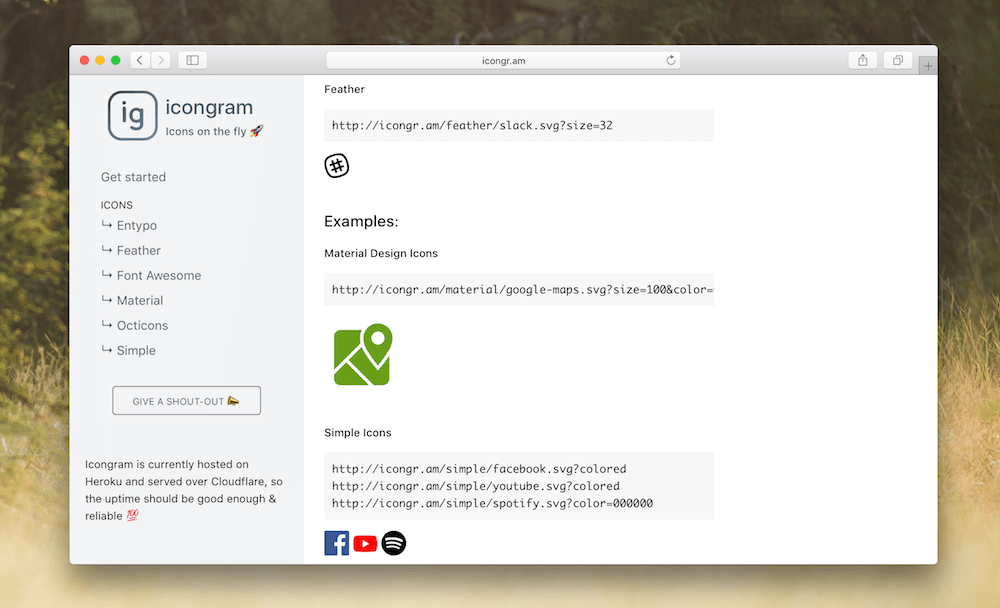The width and height of the screenshot is (1000, 608).
Task: Go back to the previous page
Action: (x=139, y=60)
